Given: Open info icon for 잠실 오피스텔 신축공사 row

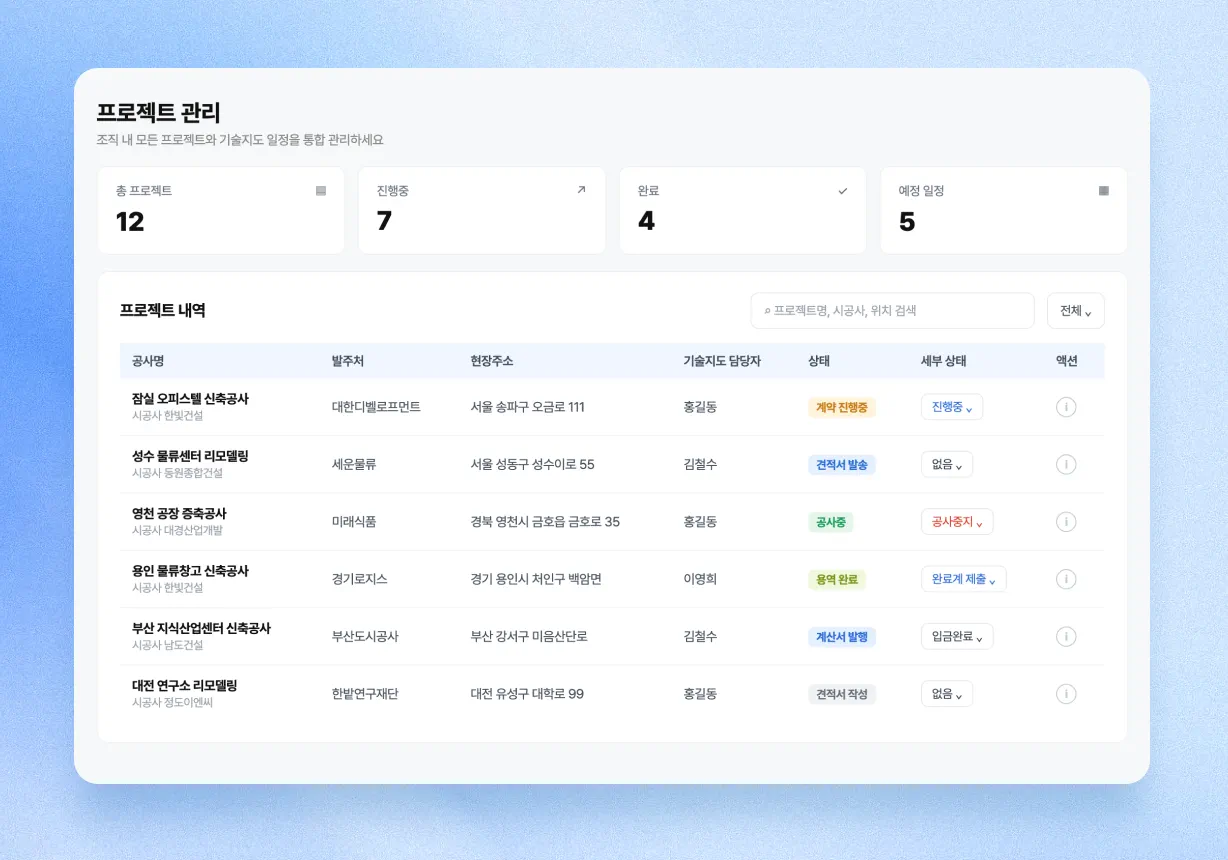Looking at the screenshot, I should (x=1066, y=407).
